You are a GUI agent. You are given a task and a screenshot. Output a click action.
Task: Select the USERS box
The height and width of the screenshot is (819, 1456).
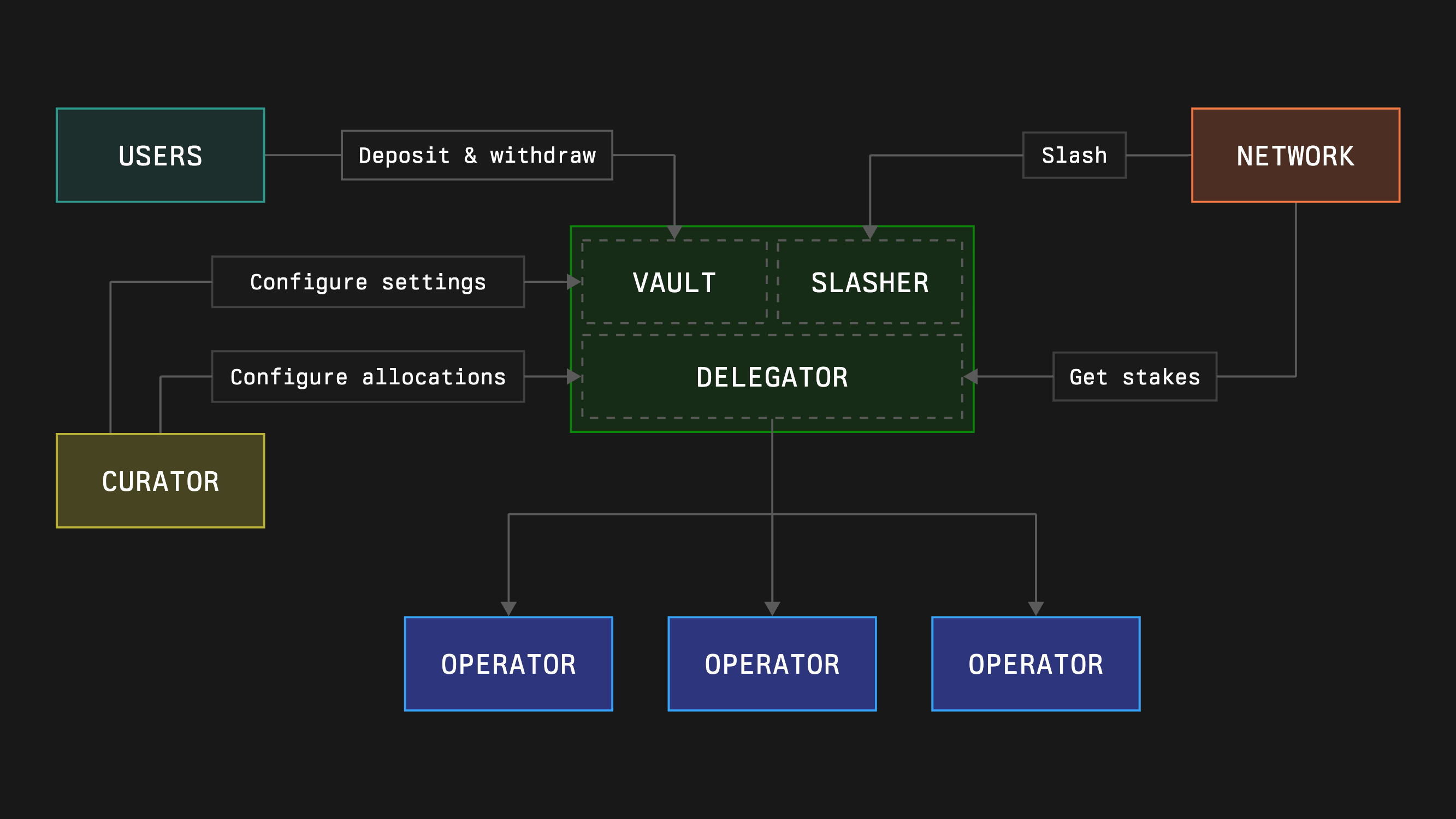point(160,156)
